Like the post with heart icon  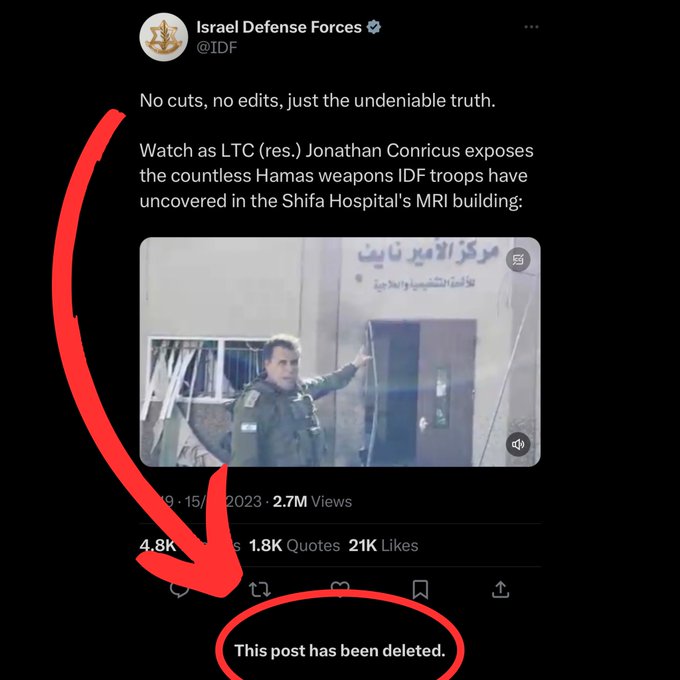coord(340,588)
